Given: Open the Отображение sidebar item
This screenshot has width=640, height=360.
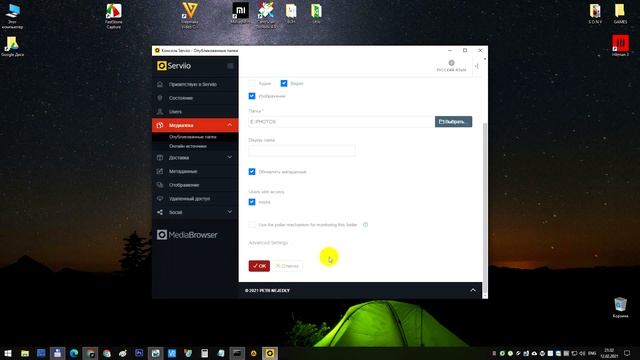Looking at the screenshot, I should click(195, 185).
